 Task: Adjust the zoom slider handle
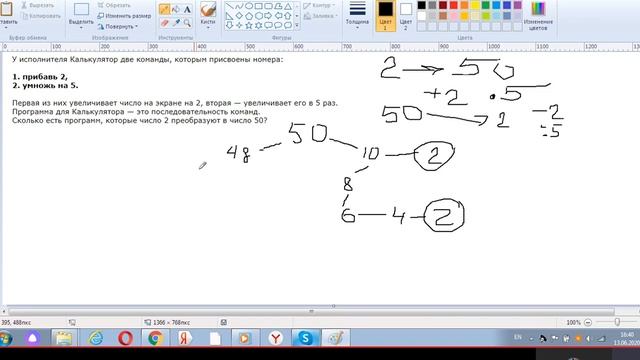click(x=617, y=322)
